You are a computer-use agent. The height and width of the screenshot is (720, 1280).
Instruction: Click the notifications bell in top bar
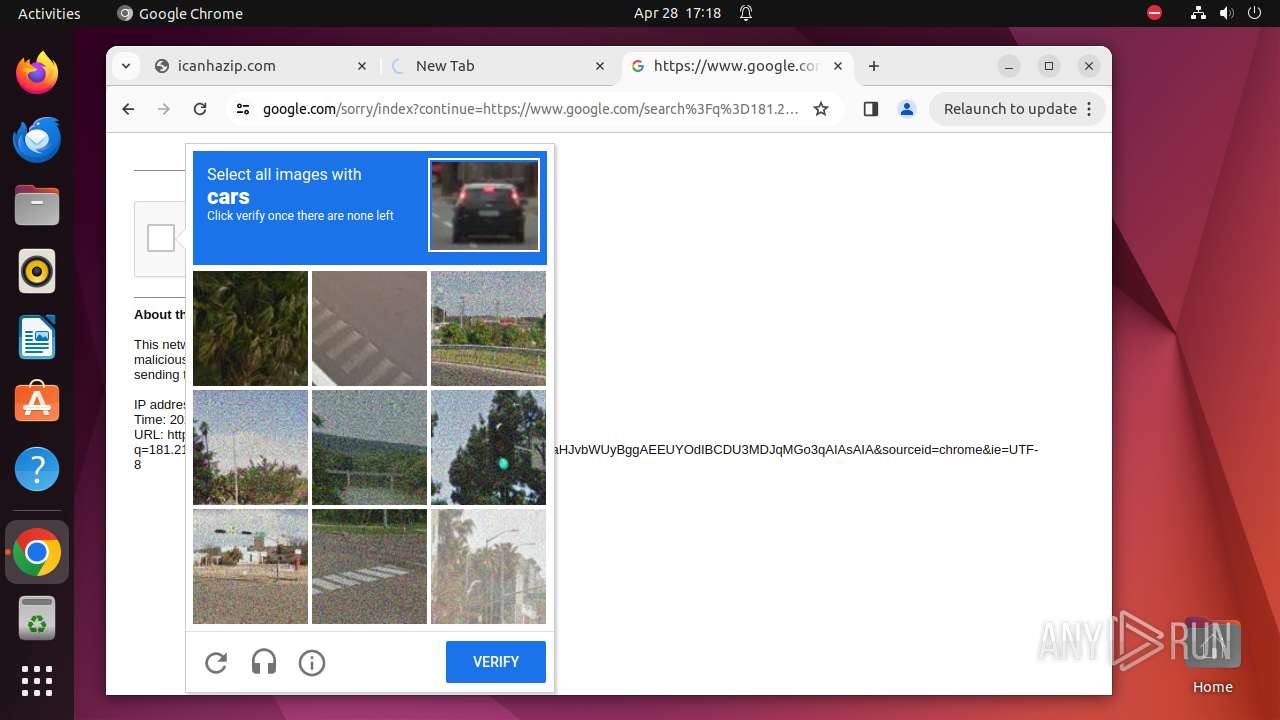746,13
